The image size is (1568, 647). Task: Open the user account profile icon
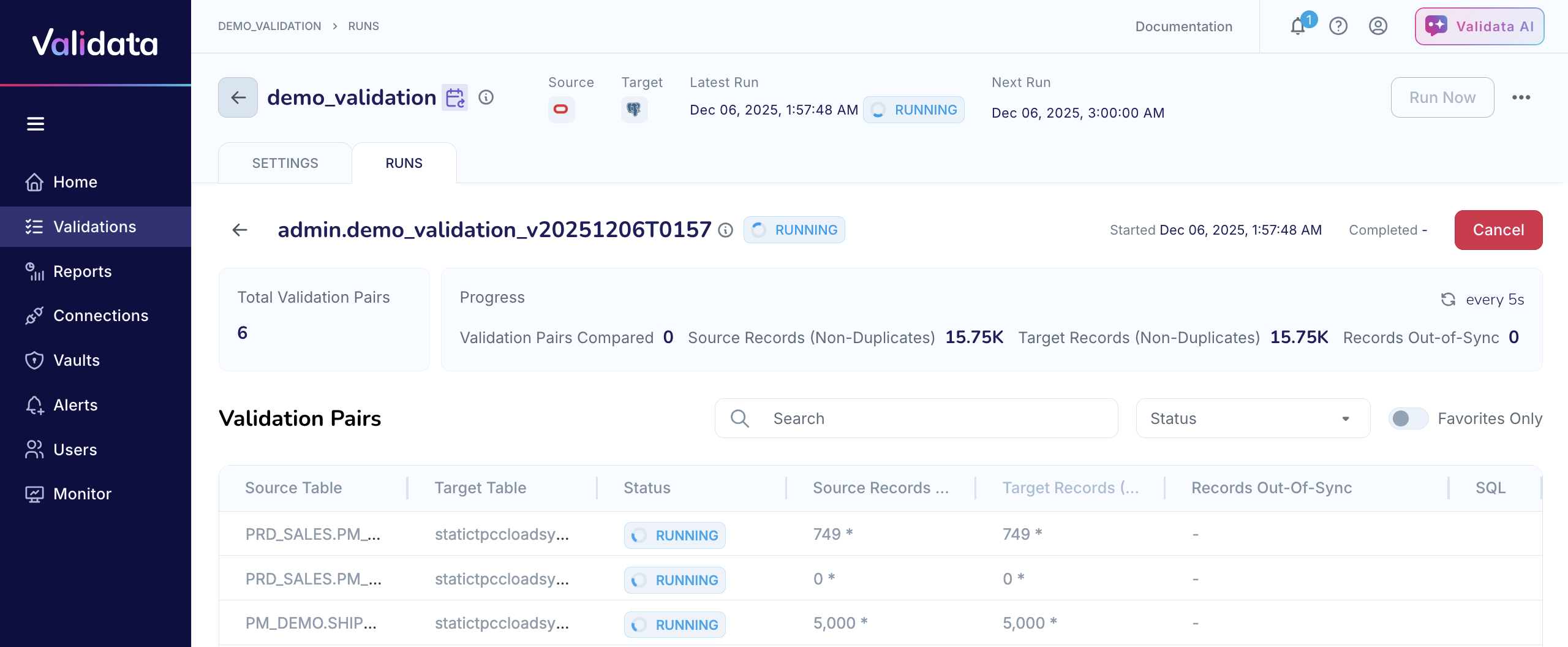coord(1378,26)
